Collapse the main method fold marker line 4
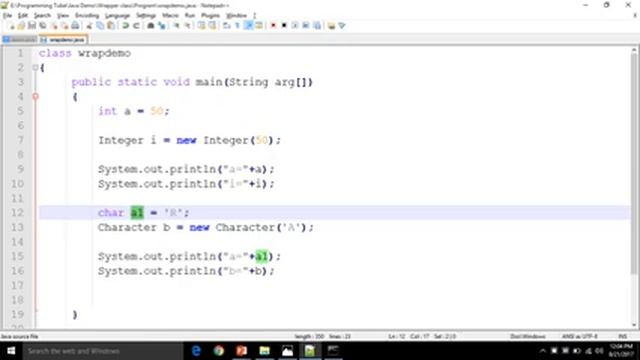The height and width of the screenshot is (360, 640). point(36,96)
